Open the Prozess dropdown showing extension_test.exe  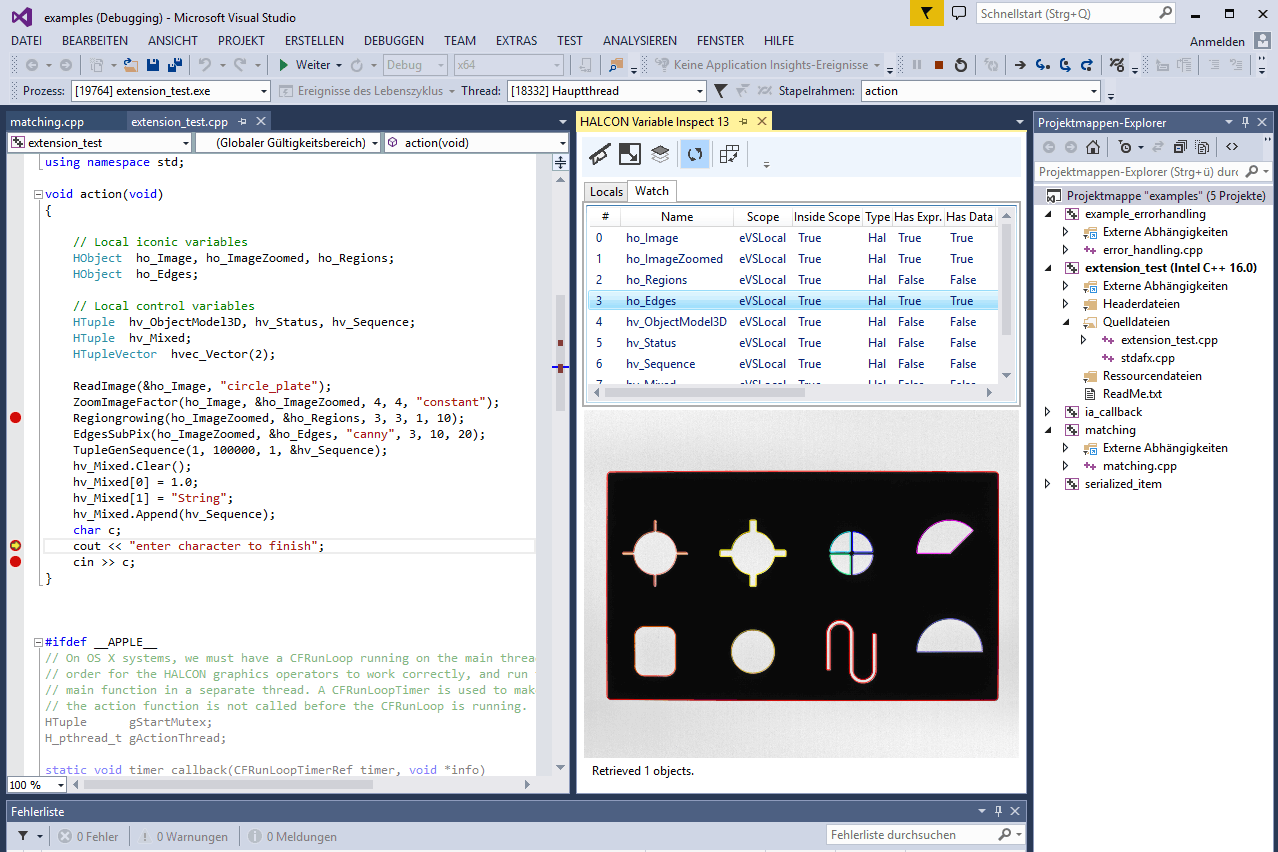point(264,91)
